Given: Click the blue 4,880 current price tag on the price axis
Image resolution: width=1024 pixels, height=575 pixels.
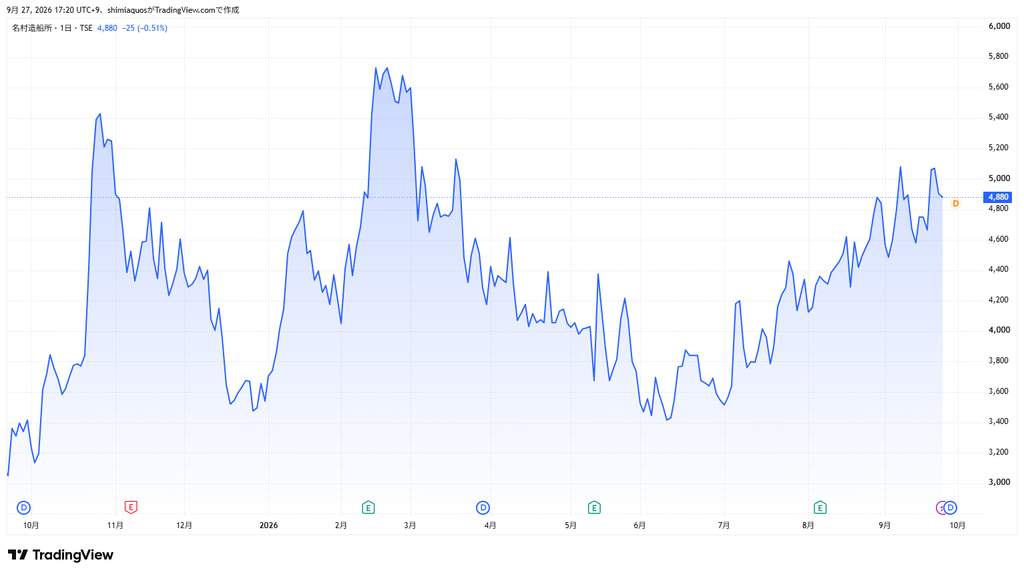Looking at the screenshot, I should [x=997, y=197].
